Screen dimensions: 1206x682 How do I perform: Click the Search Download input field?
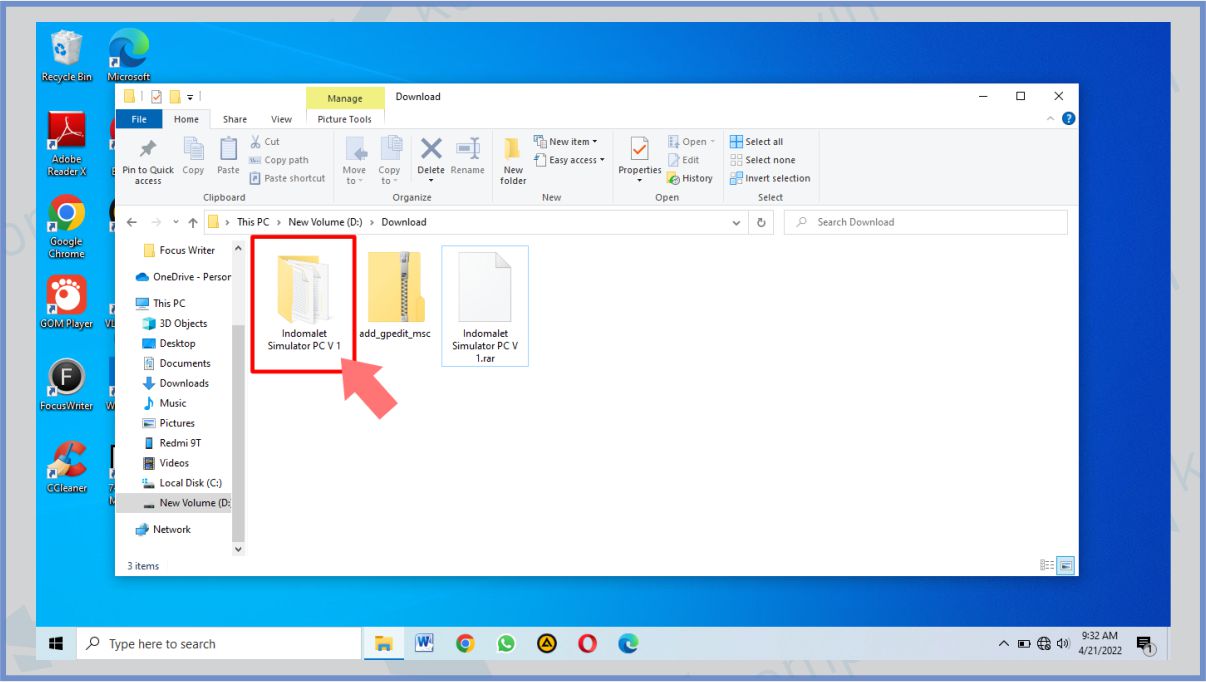pyautogui.click(x=930, y=222)
